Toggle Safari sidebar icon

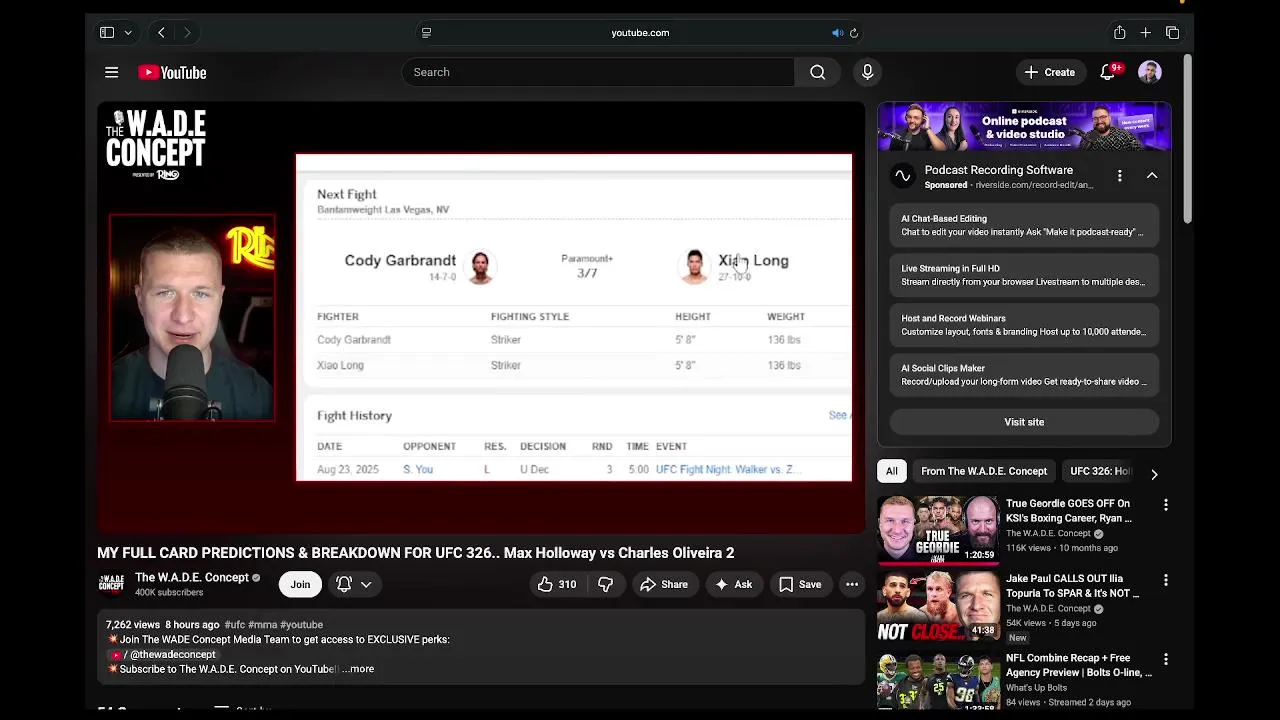click(x=107, y=33)
